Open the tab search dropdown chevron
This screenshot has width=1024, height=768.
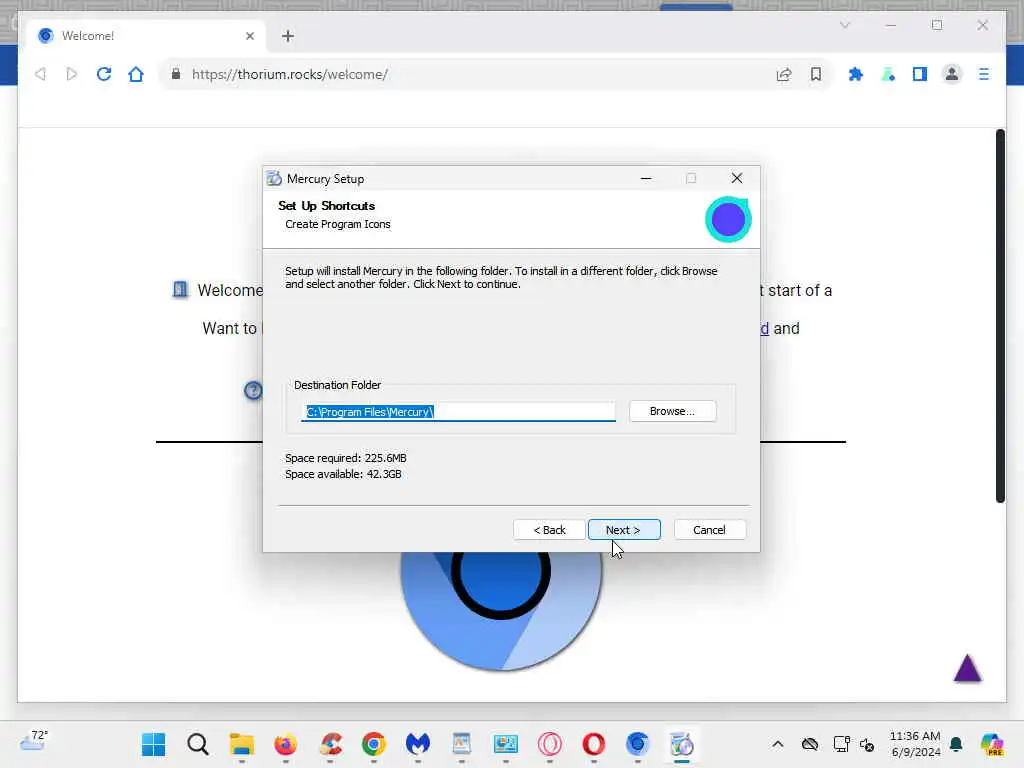click(844, 25)
